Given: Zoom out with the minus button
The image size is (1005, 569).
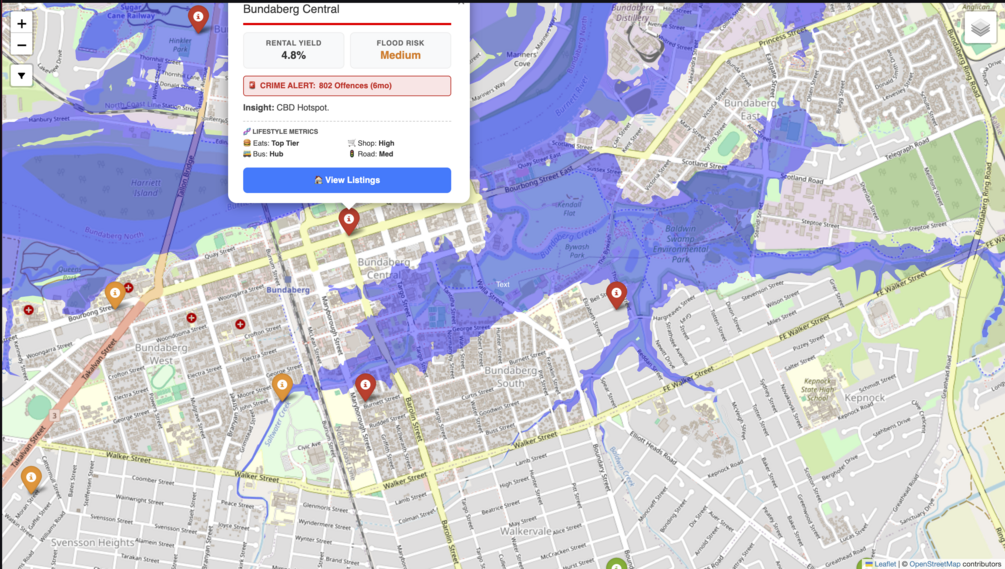Looking at the screenshot, I should point(21,45).
